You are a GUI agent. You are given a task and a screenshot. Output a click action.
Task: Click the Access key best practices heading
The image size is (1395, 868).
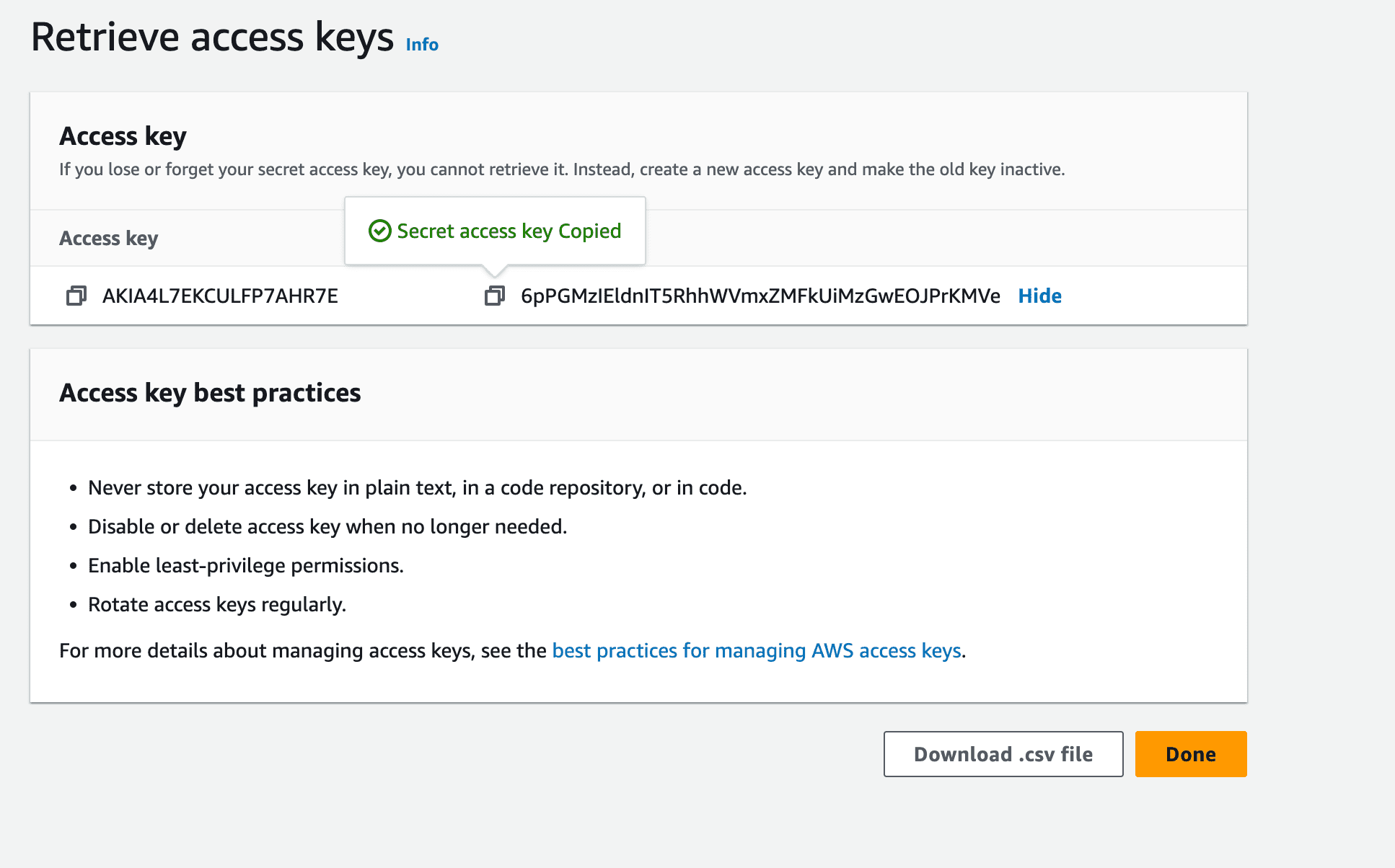[210, 393]
